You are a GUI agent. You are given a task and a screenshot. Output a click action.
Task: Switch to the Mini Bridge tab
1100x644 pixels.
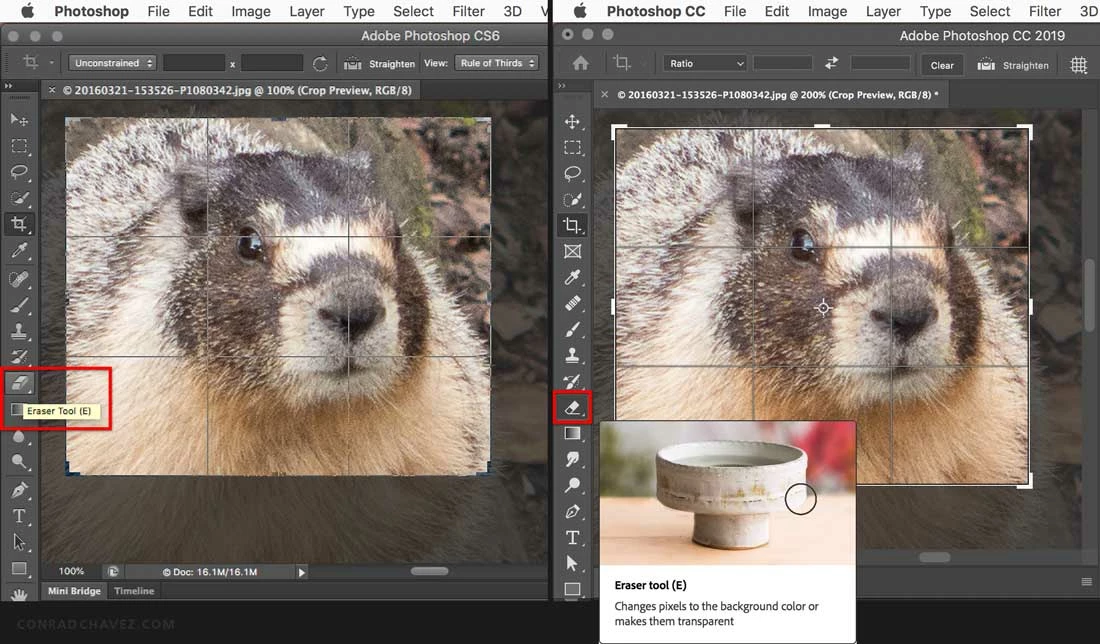(x=74, y=591)
